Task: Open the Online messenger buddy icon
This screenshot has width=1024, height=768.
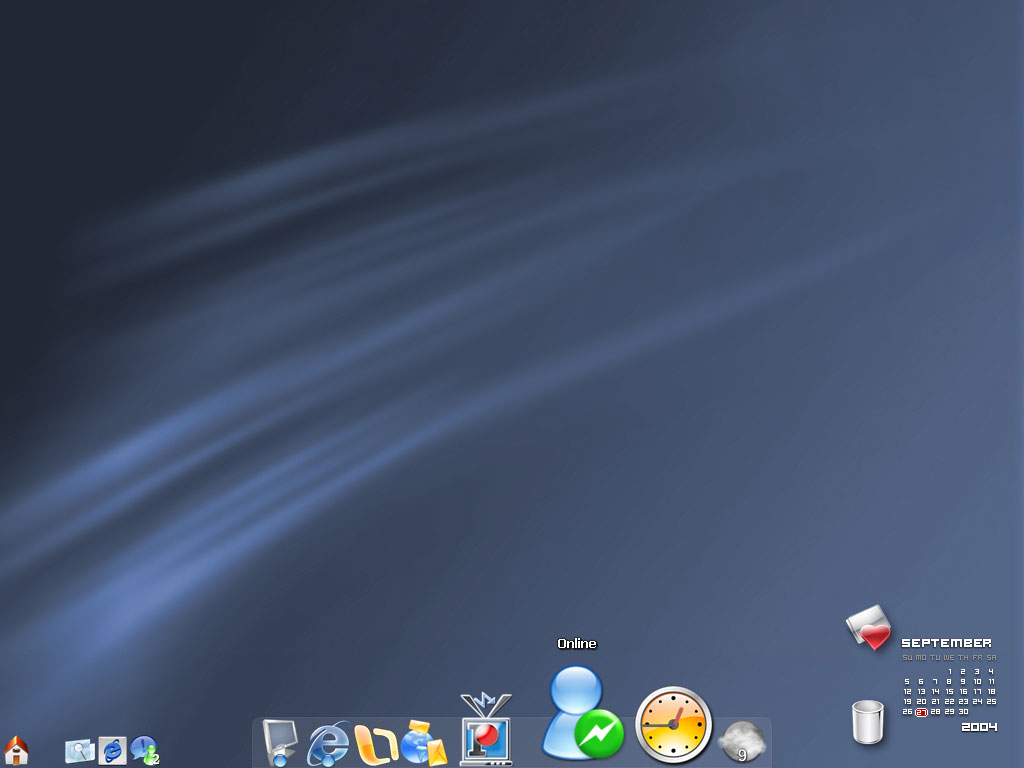Action: tap(580, 714)
